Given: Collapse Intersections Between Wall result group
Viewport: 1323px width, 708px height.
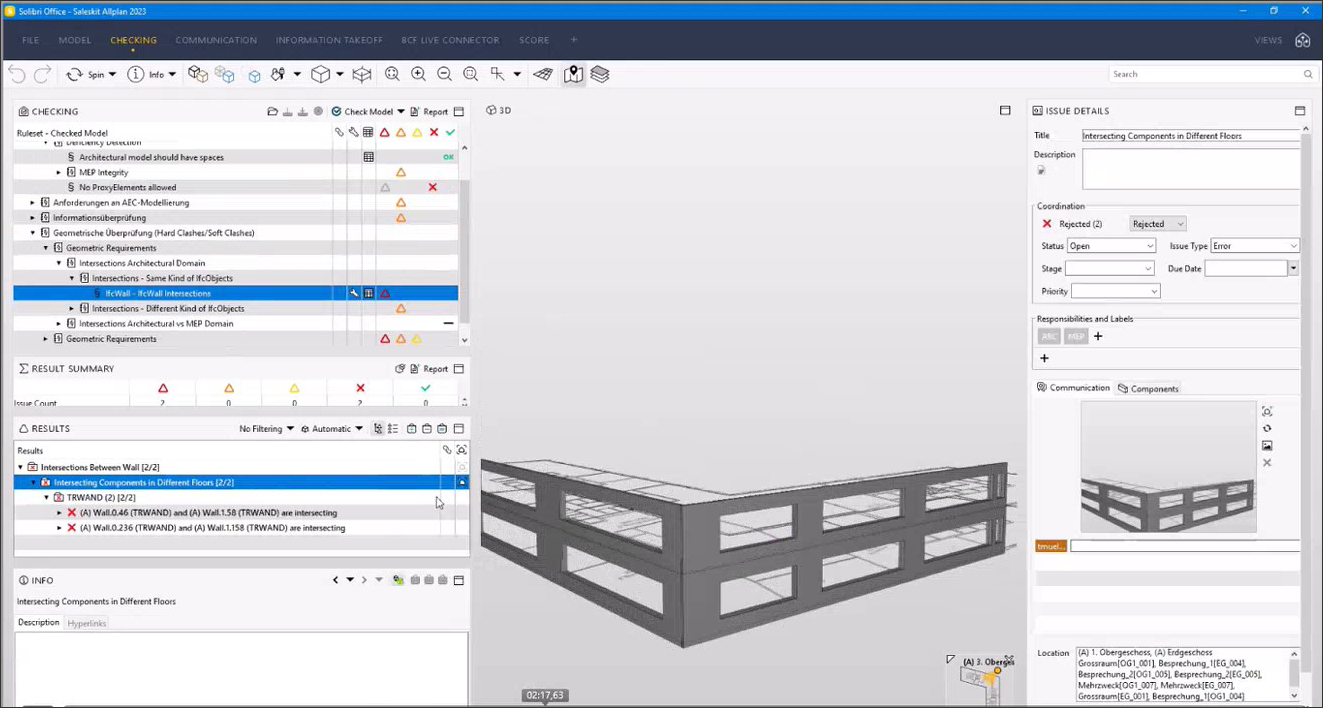Looking at the screenshot, I should click(20, 467).
